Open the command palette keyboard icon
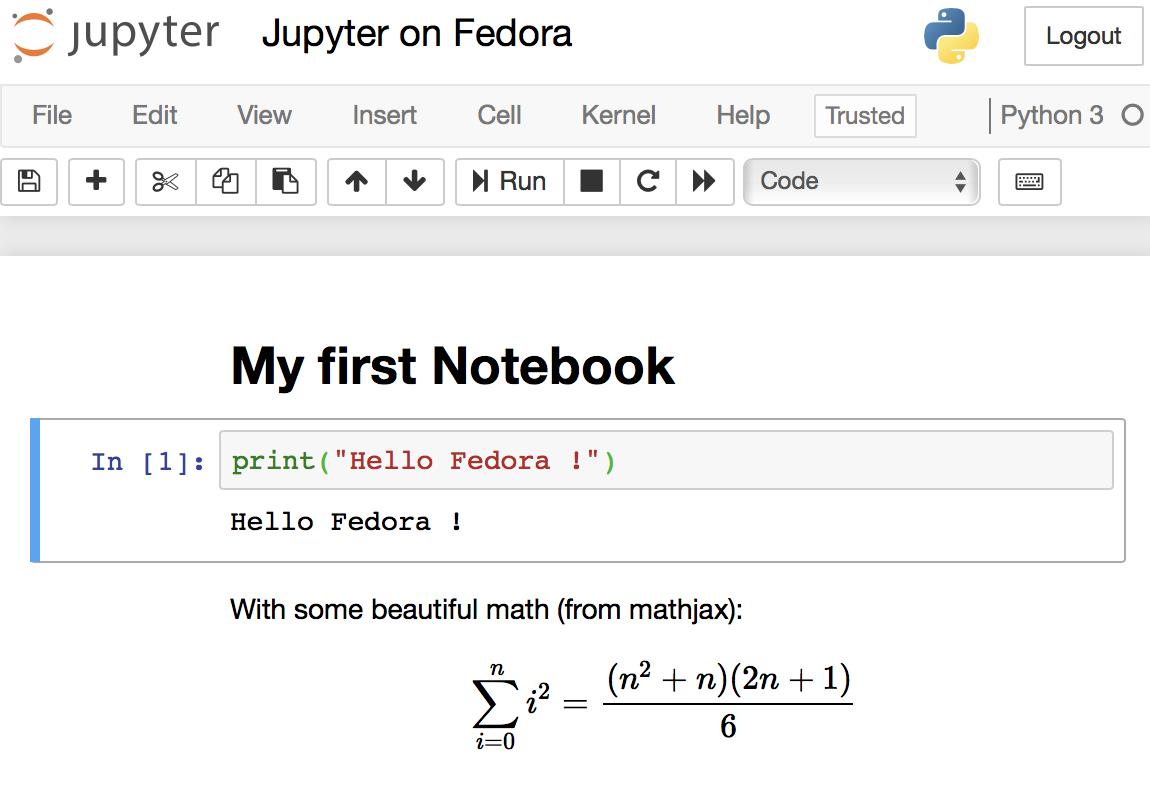 click(x=1029, y=182)
